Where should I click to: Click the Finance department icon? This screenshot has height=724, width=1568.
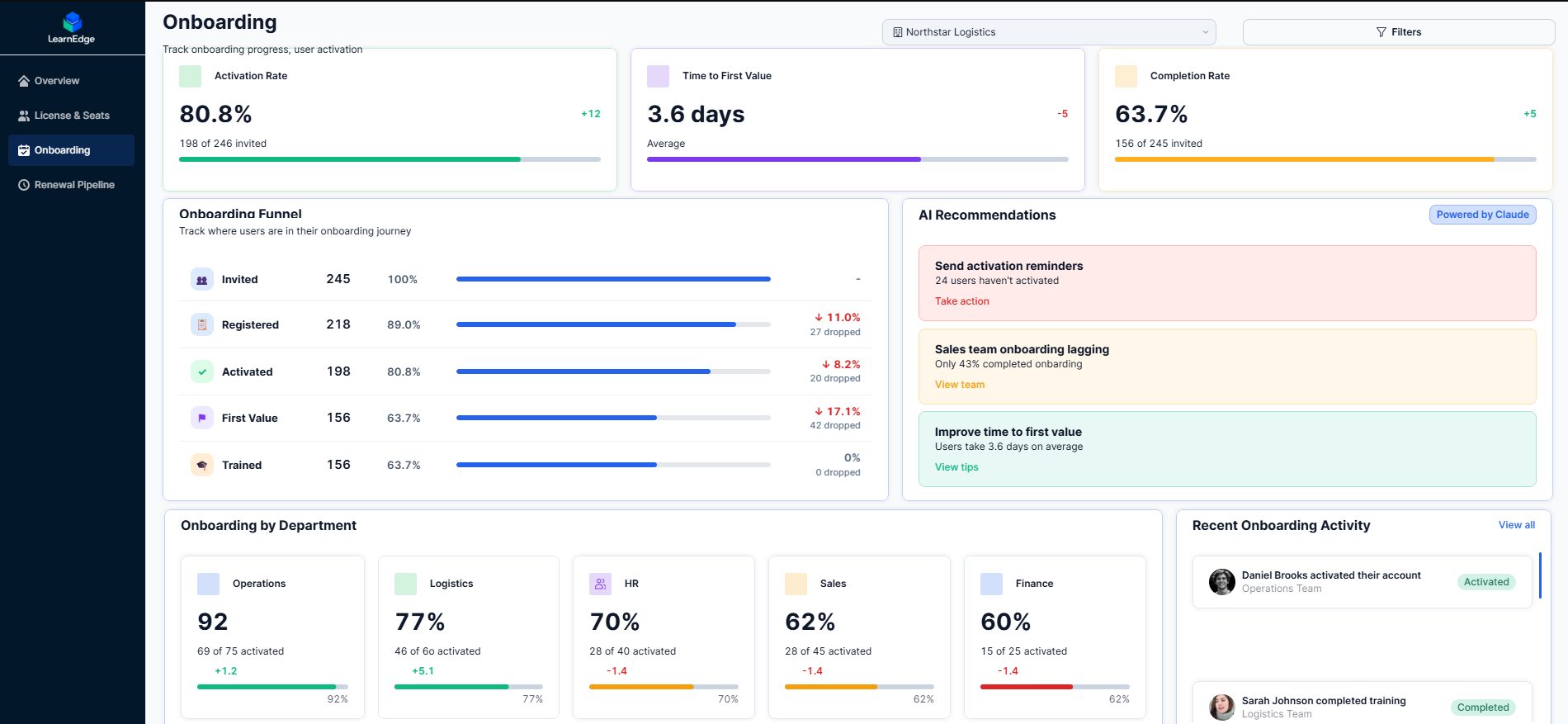point(992,584)
